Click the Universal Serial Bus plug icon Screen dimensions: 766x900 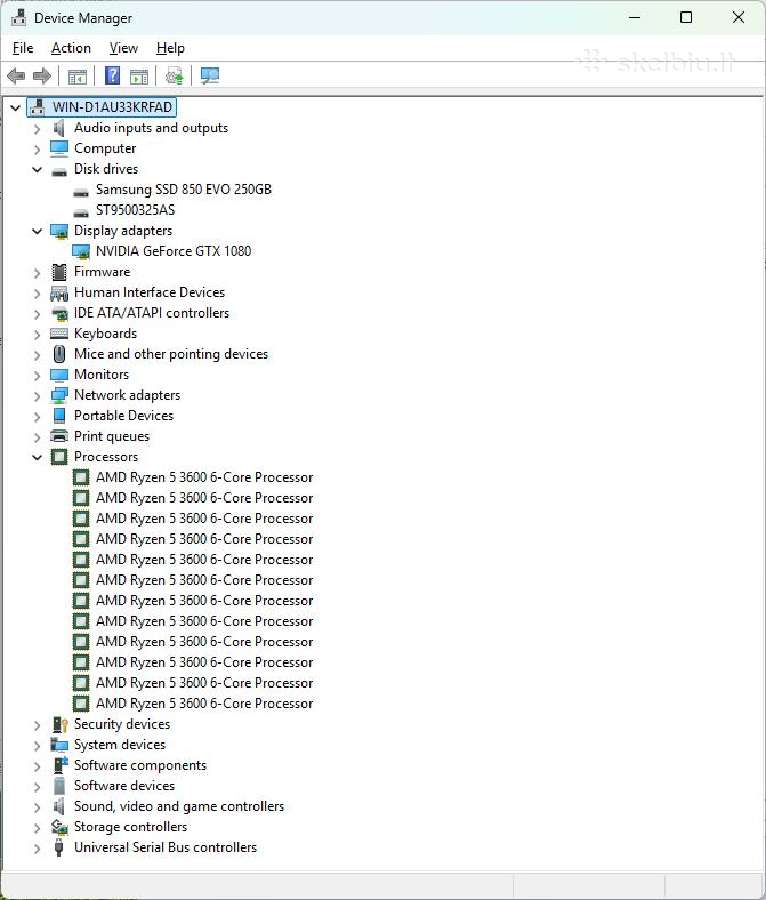(59, 848)
